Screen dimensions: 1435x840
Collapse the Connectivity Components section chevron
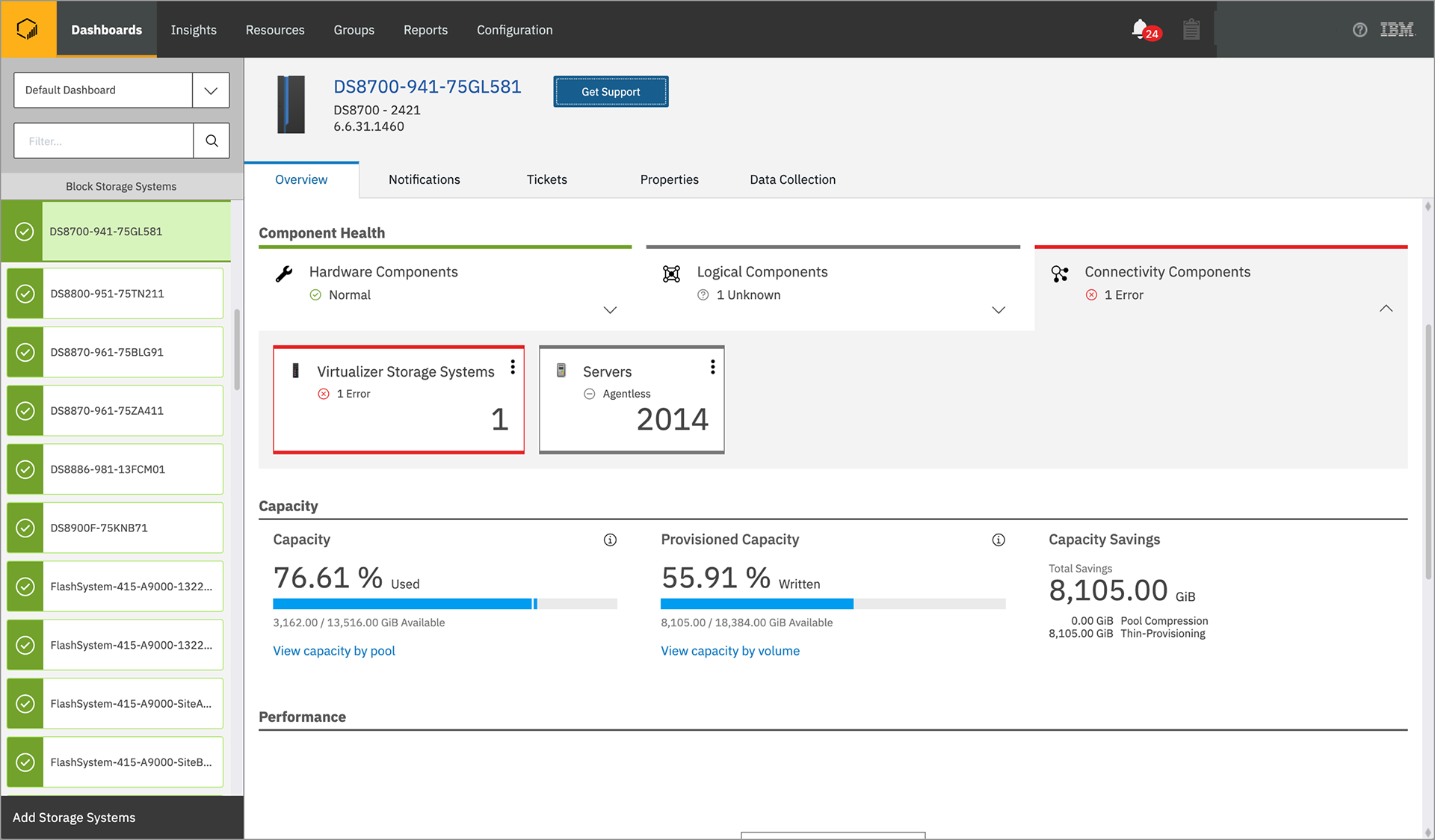[1386, 309]
